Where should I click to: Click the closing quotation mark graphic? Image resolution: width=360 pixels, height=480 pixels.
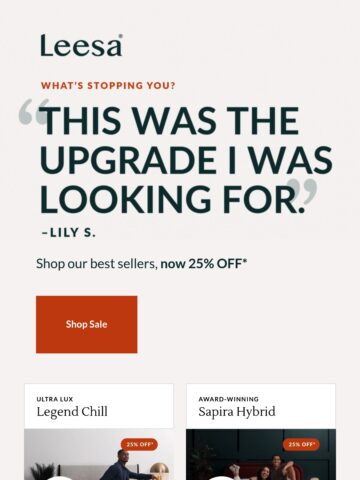[302, 191]
